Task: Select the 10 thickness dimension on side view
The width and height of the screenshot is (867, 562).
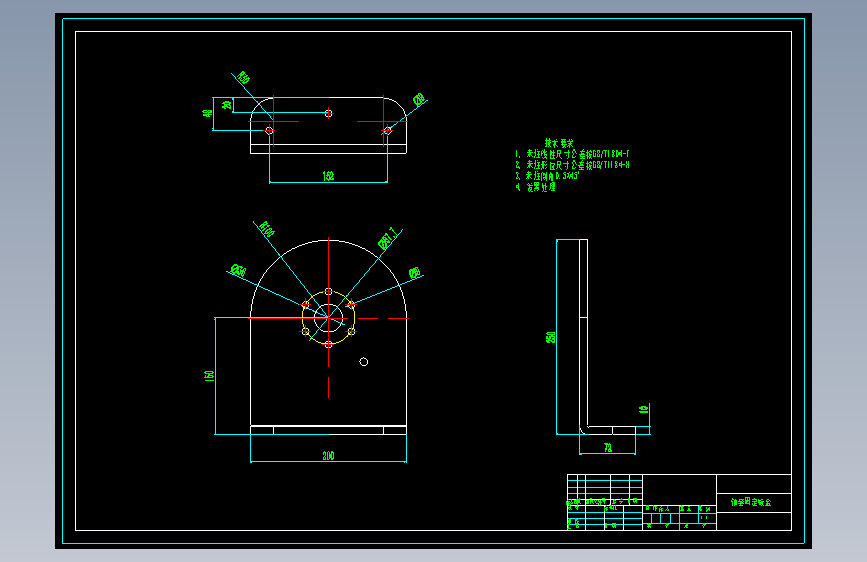Action: pyautogui.click(x=643, y=409)
